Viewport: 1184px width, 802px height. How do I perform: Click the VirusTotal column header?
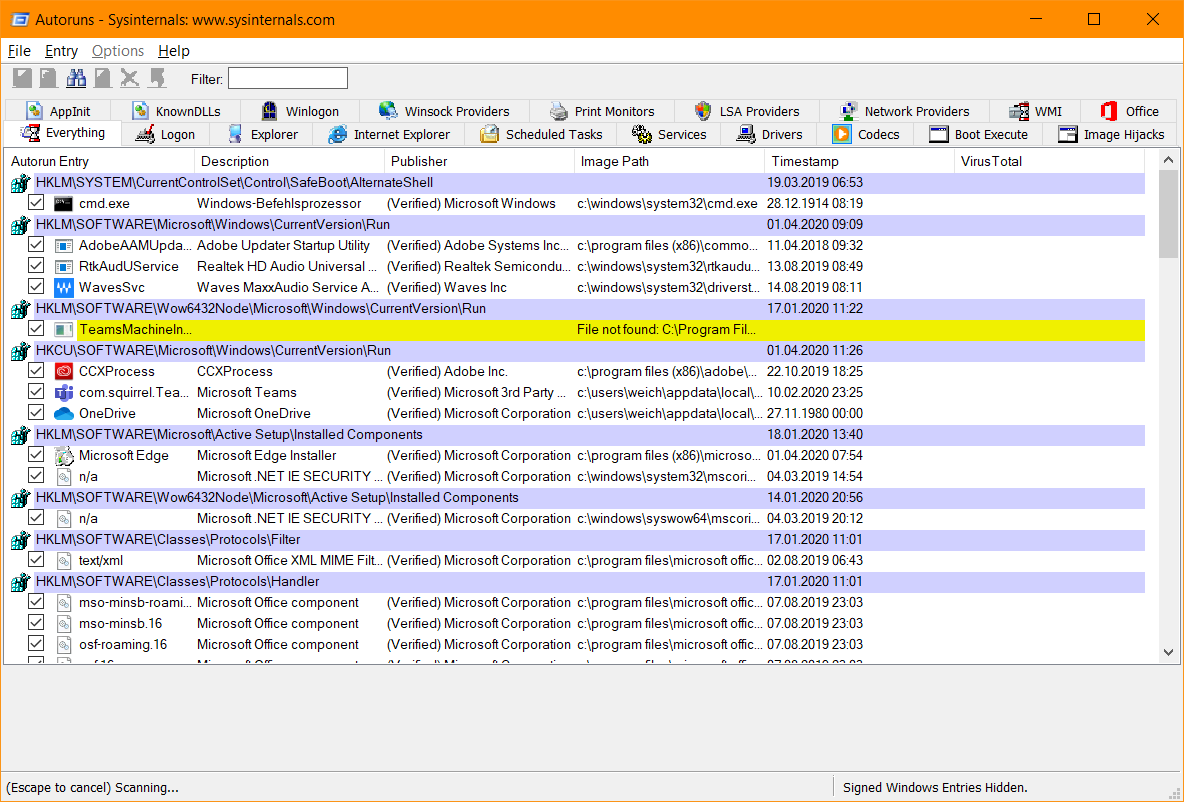[x=1050, y=162]
